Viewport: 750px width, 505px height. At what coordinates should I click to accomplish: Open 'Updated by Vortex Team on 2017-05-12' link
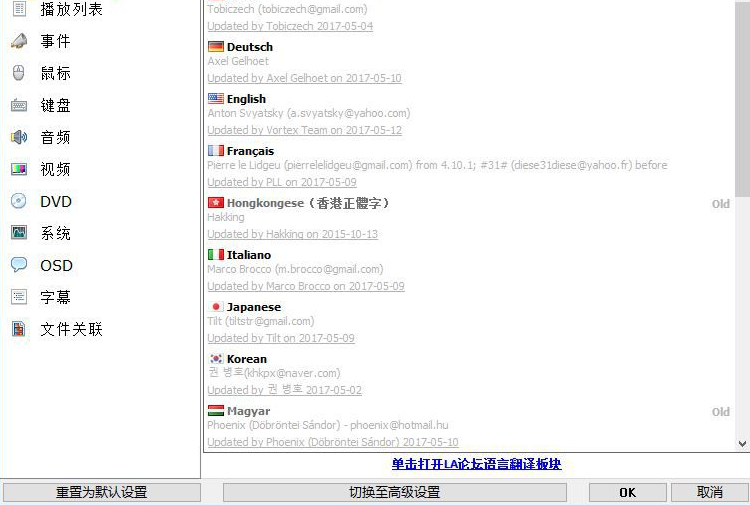[x=305, y=130]
